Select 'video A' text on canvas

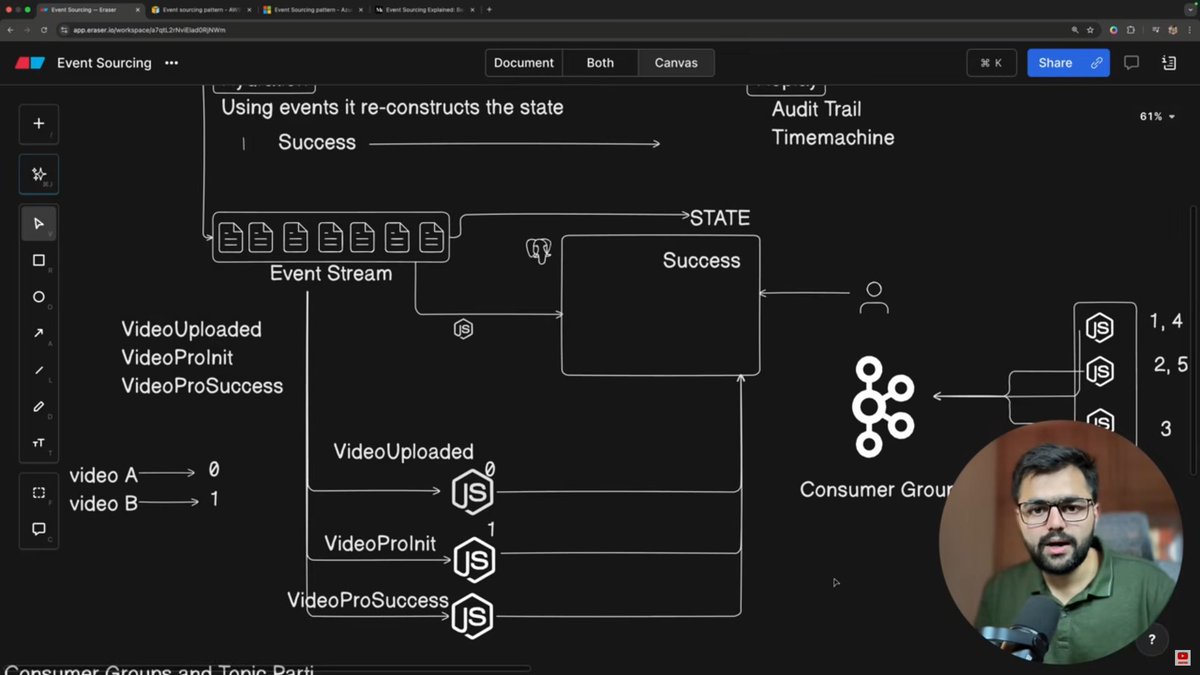103,475
